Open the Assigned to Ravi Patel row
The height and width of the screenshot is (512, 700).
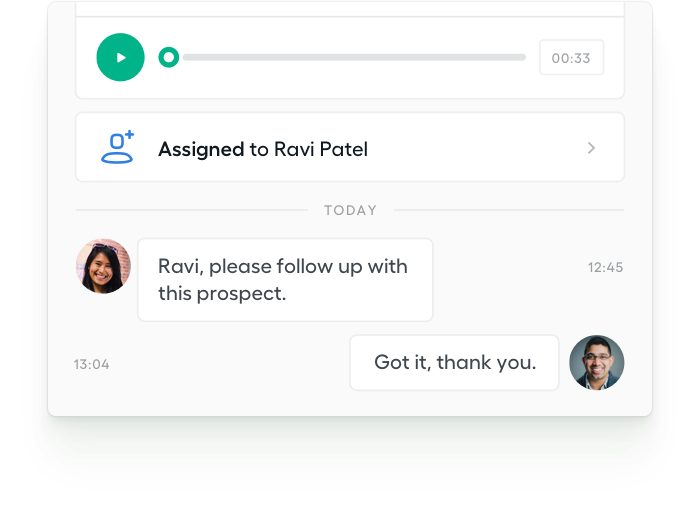tap(350, 147)
